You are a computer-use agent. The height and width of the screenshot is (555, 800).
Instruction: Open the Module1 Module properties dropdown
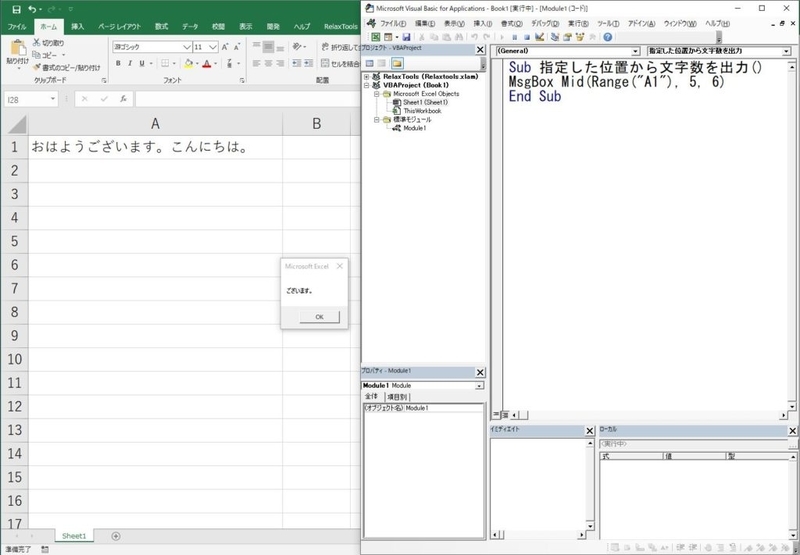(x=479, y=386)
